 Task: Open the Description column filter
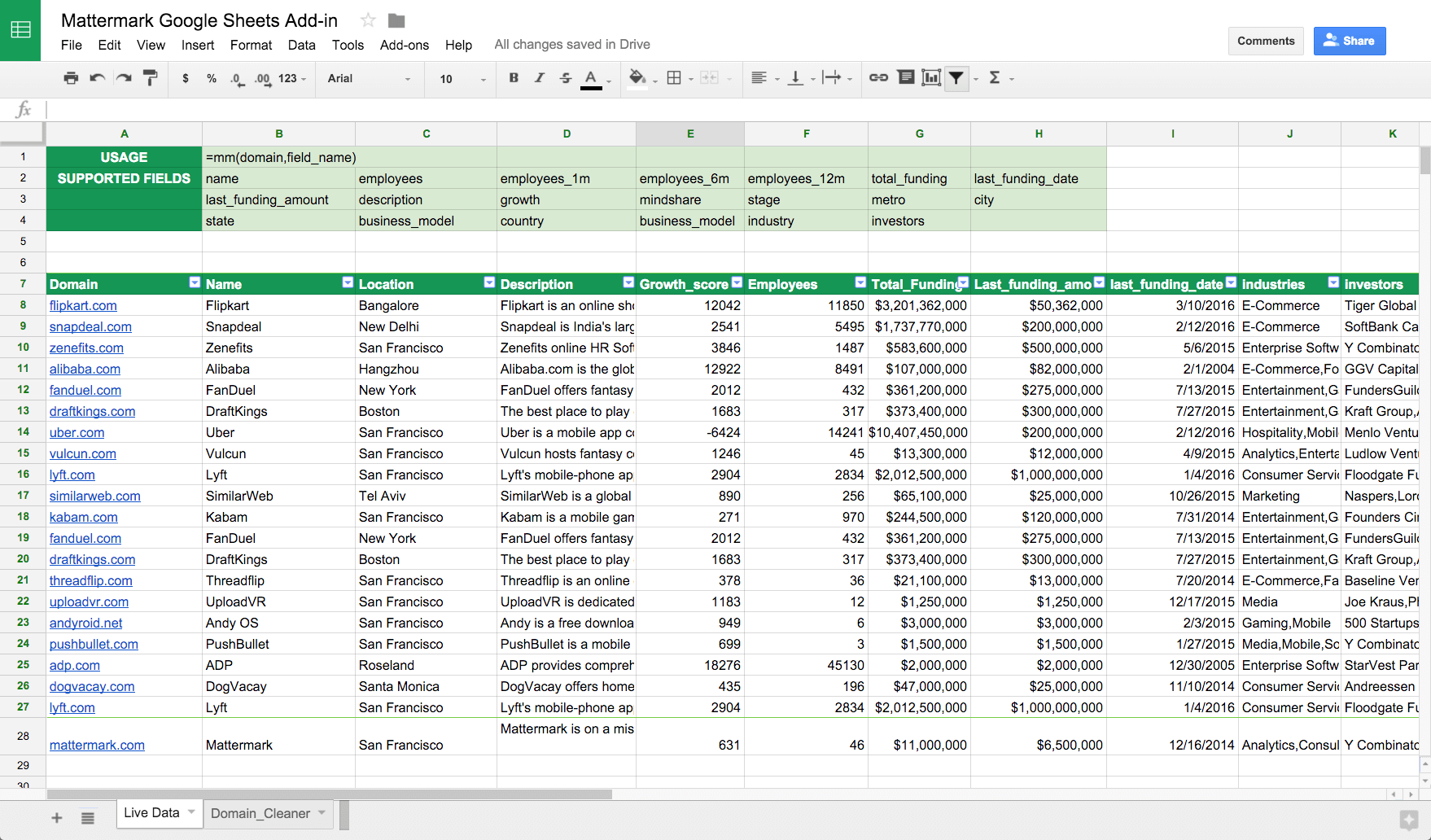coord(628,282)
